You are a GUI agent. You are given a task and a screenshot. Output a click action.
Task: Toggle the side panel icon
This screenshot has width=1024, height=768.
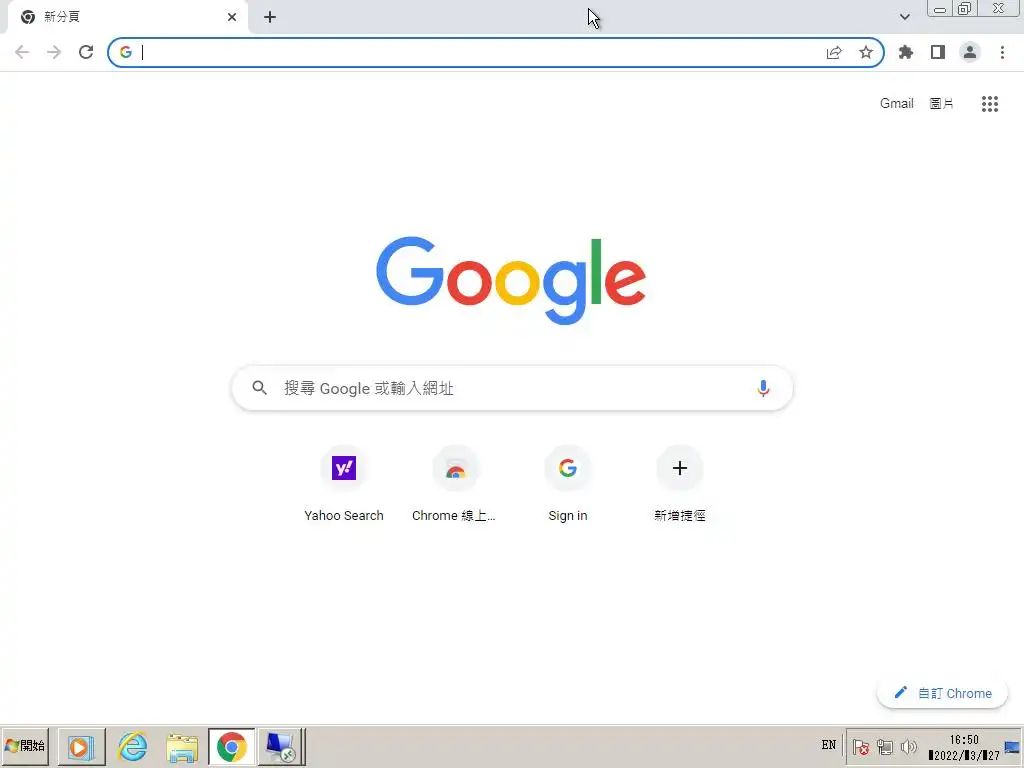(938, 52)
